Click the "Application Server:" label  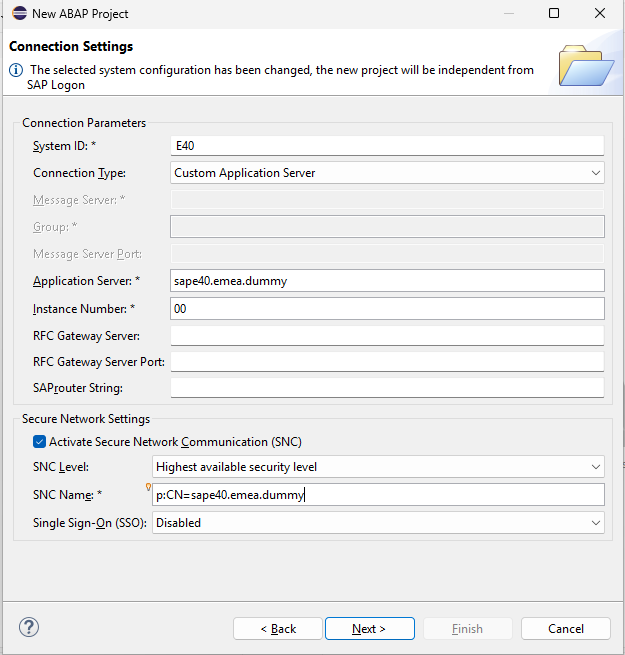(86, 281)
